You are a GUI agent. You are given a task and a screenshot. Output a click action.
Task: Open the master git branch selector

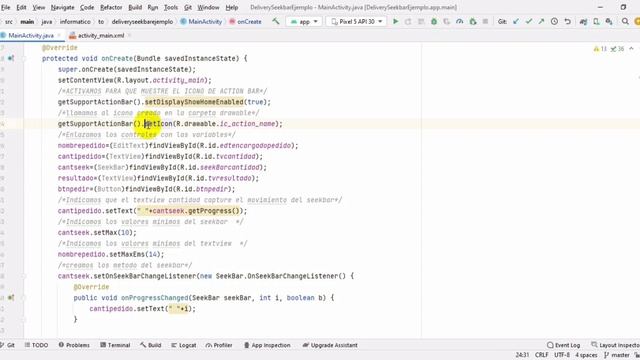tap(617, 355)
